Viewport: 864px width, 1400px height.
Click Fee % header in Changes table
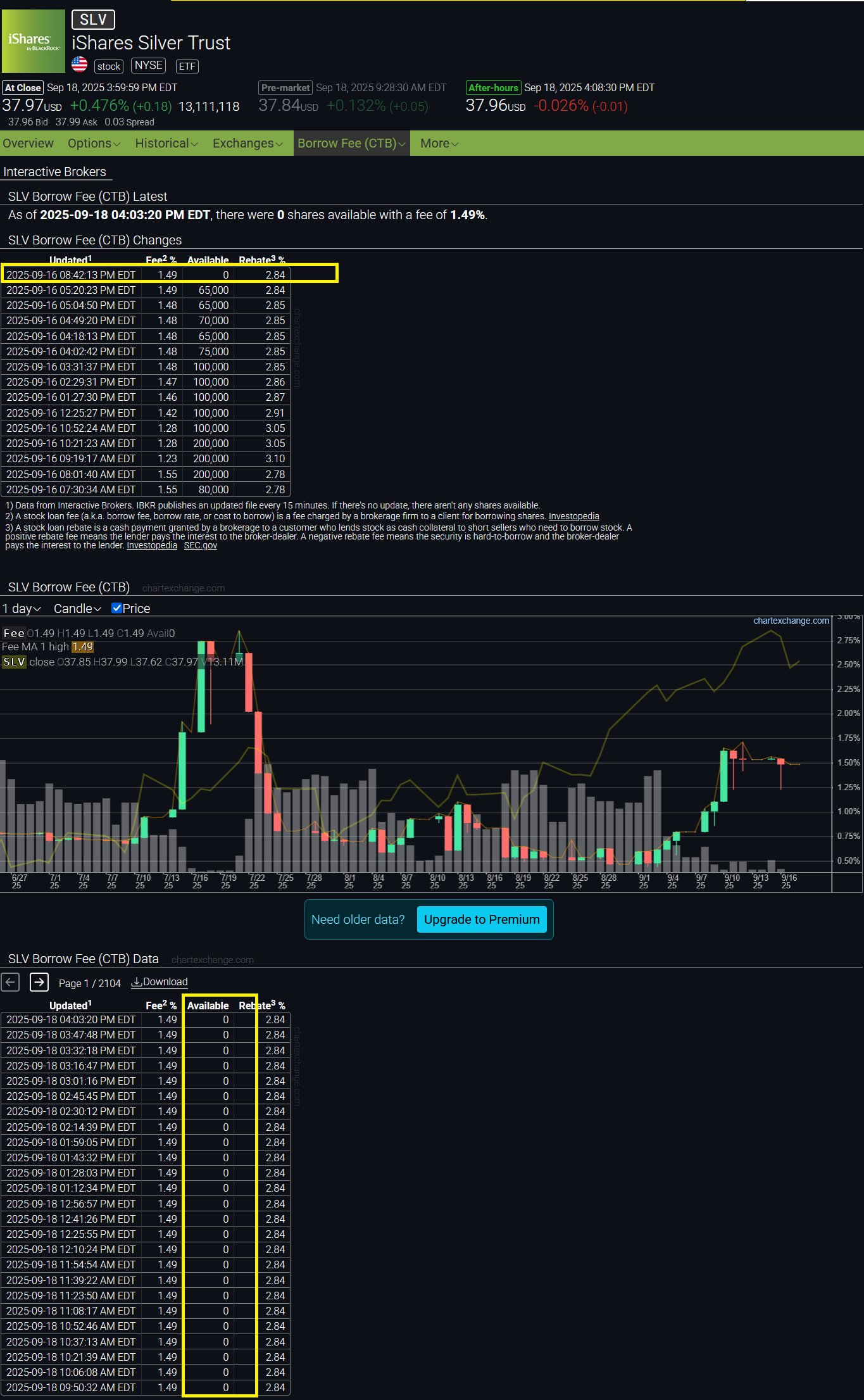point(161,260)
